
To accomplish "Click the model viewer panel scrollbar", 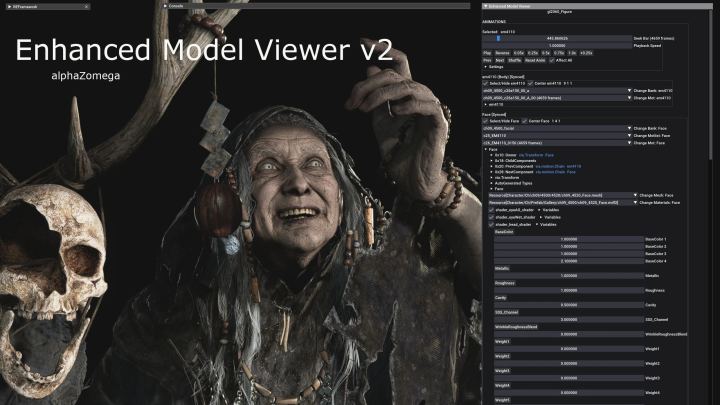I will click(711, 87).
